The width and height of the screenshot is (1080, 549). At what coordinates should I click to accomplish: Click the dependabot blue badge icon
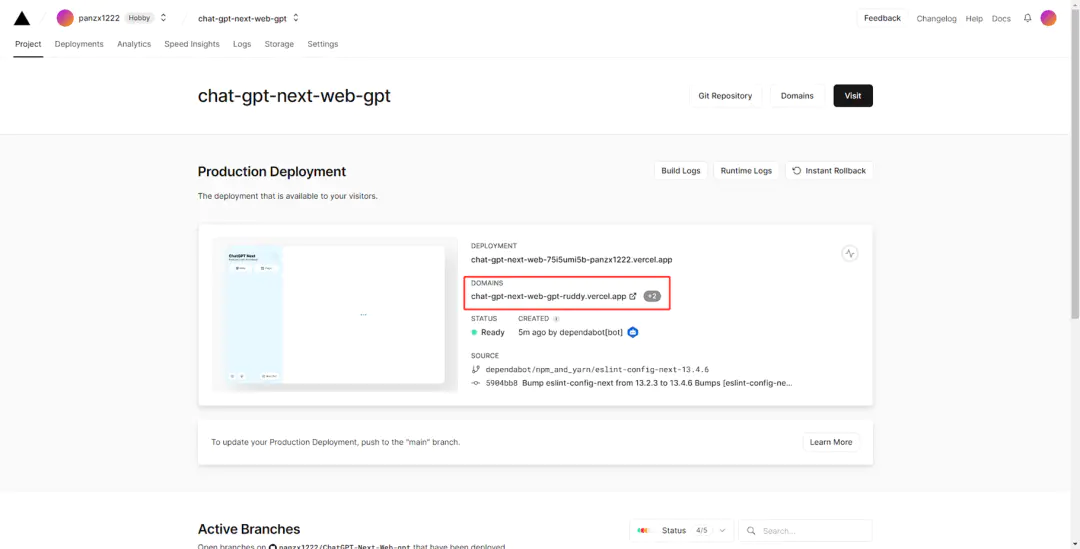[633, 332]
